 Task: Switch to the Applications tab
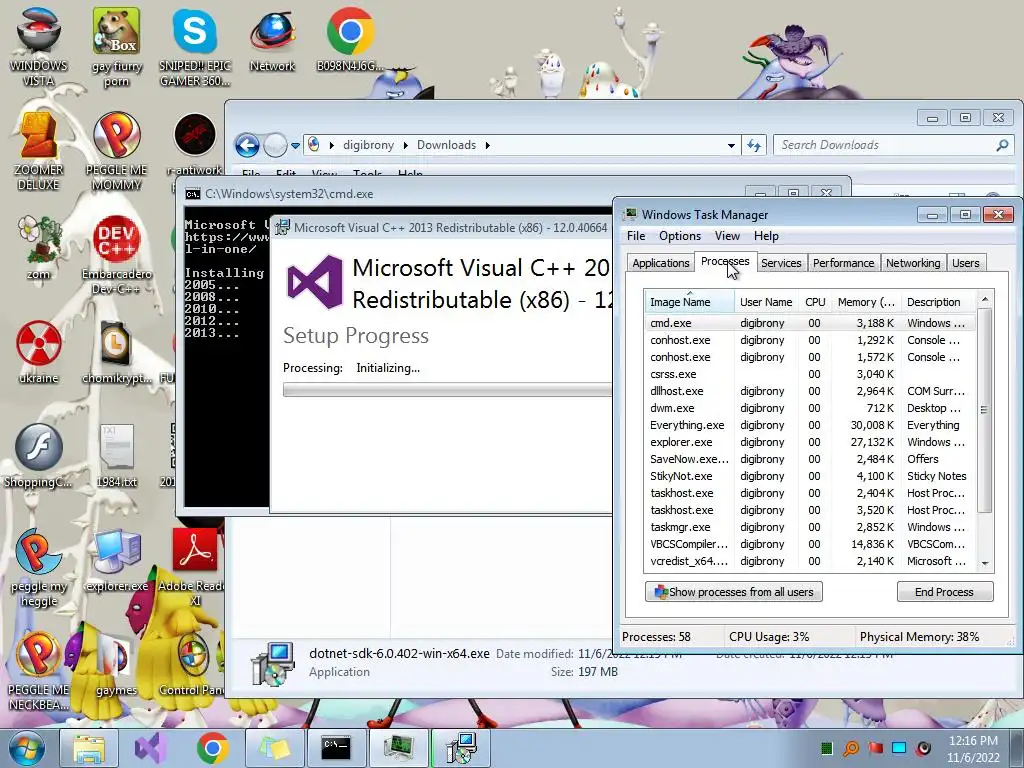(x=660, y=263)
